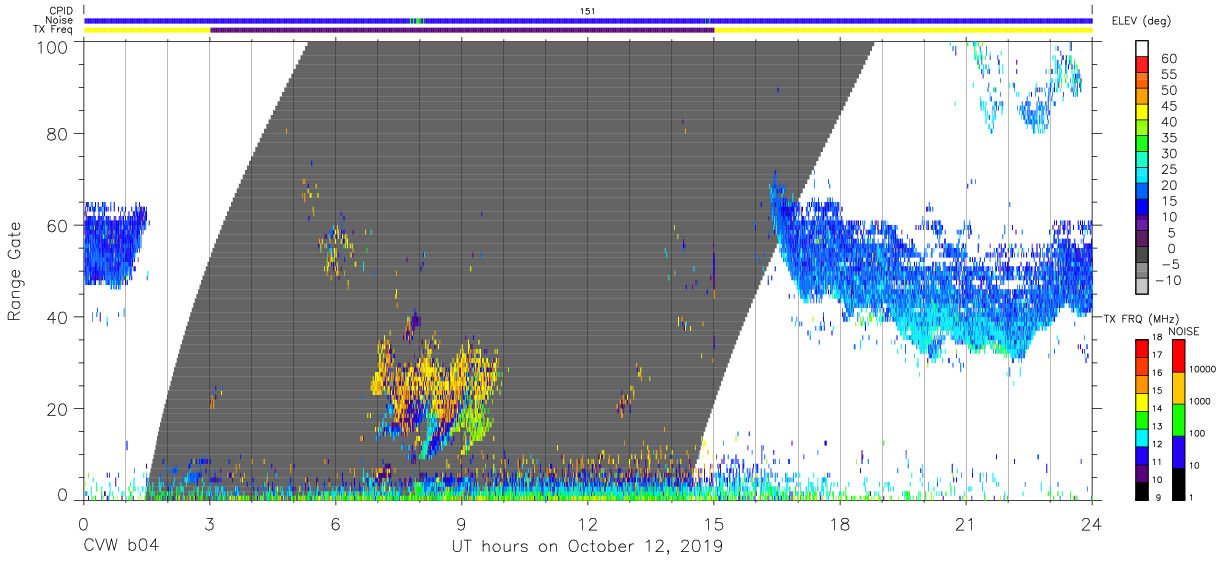Click the 'CPID' label at top left

coord(60,10)
